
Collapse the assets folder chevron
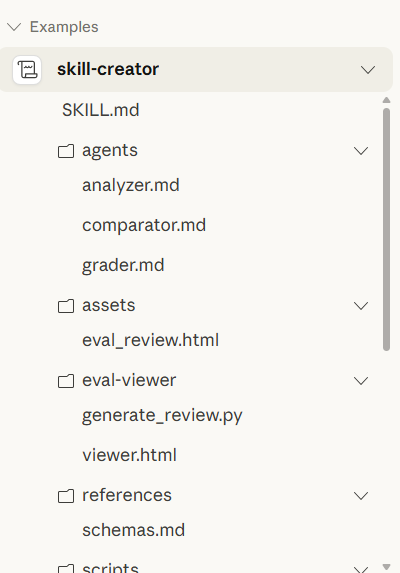point(361,306)
